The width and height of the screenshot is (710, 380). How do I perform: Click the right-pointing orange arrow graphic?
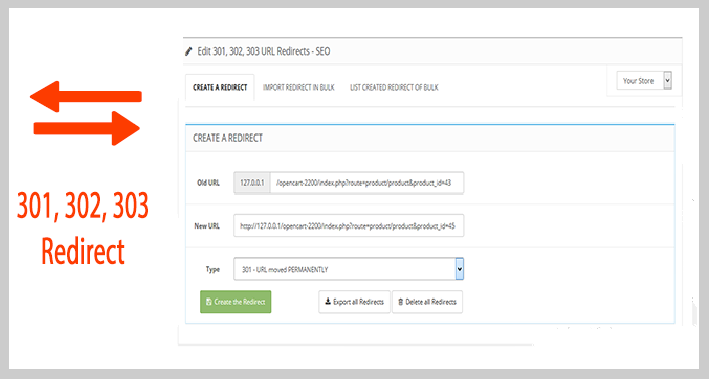87,128
